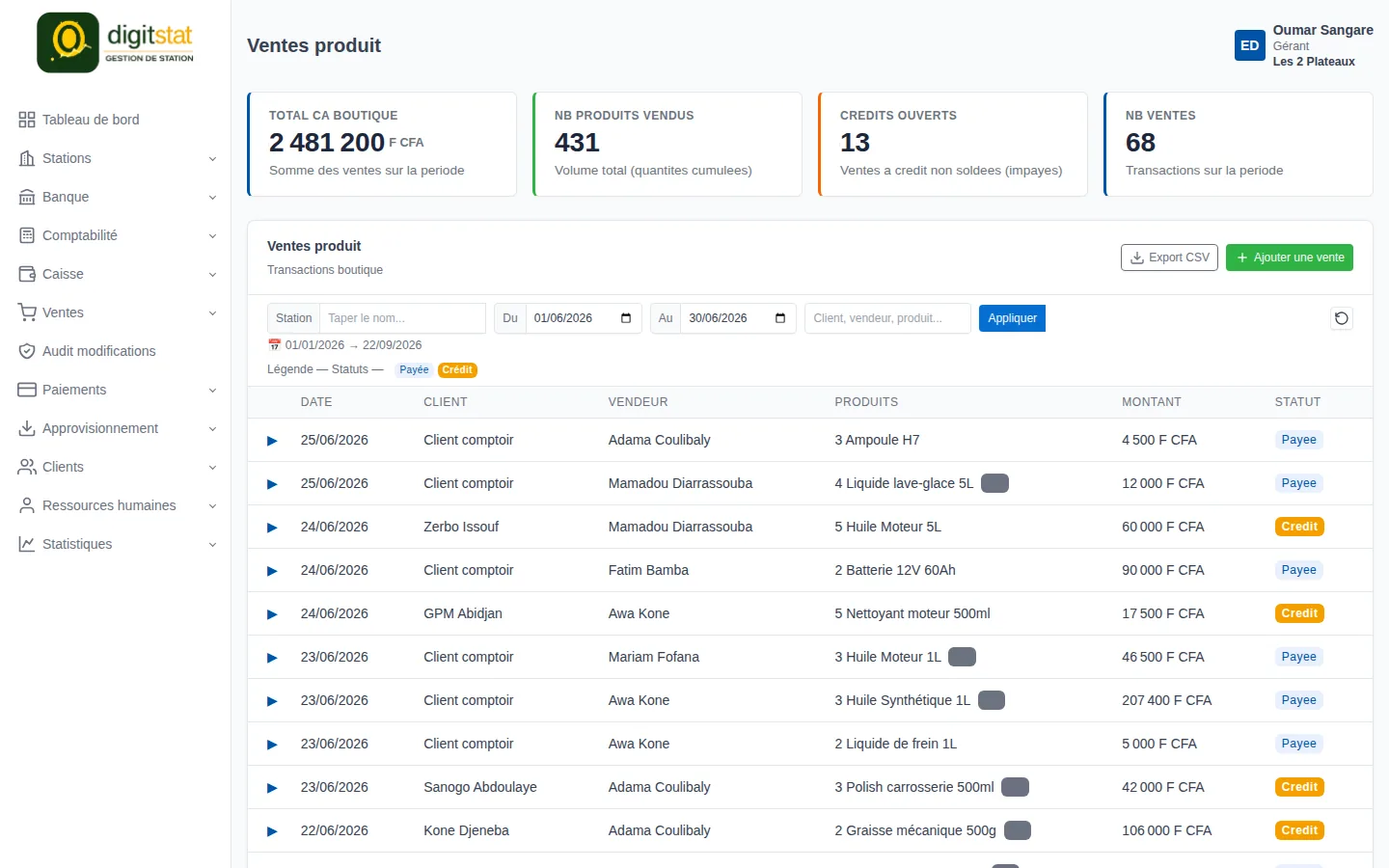Image resolution: width=1389 pixels, height=868 pixels.
Task: Click the ED user avatar
Action: point(1250,45)
